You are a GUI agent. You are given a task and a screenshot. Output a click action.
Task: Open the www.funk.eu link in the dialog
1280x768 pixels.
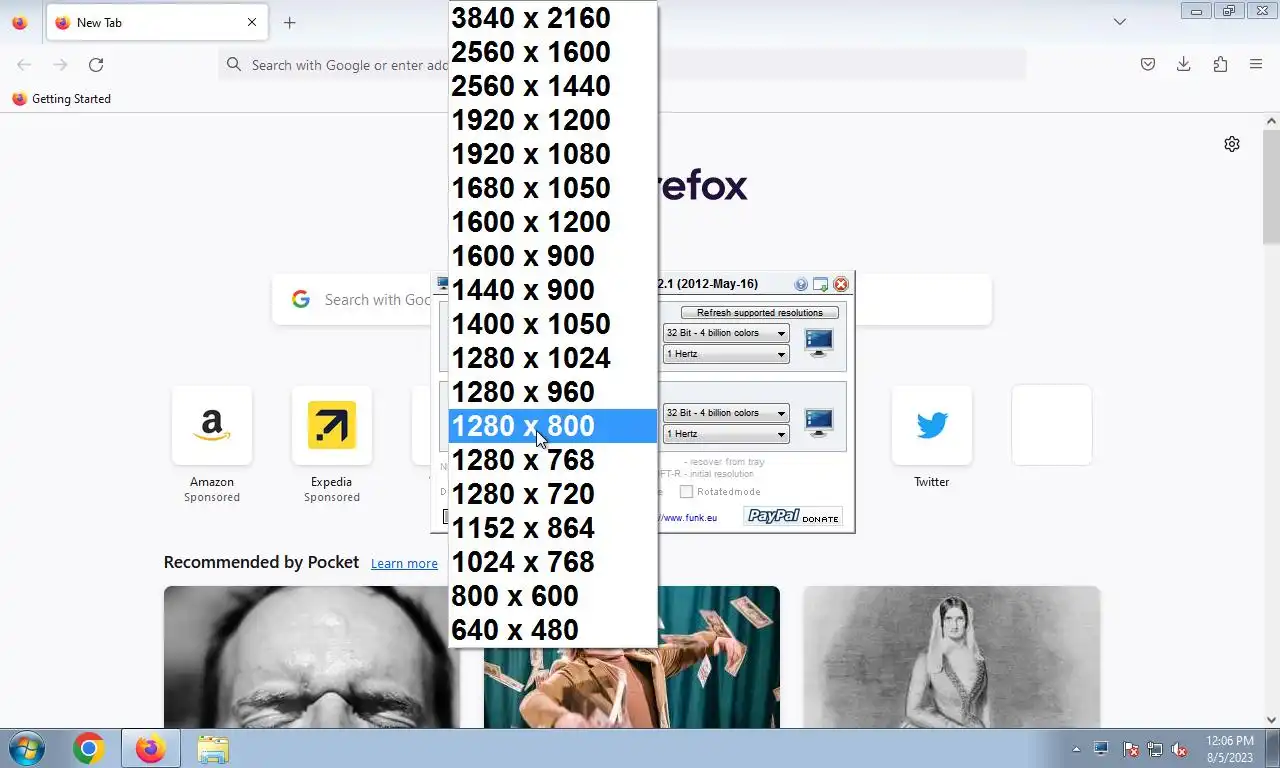(688, 518)
